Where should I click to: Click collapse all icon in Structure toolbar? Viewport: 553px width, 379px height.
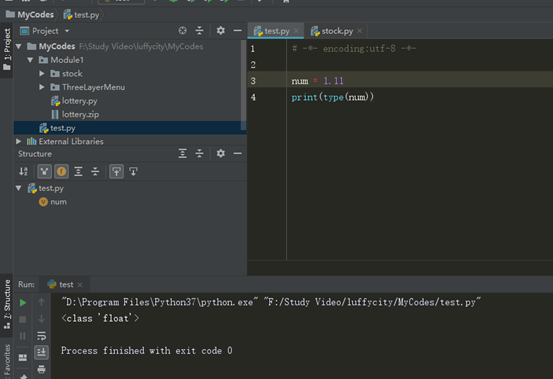[x=95, y=172]
